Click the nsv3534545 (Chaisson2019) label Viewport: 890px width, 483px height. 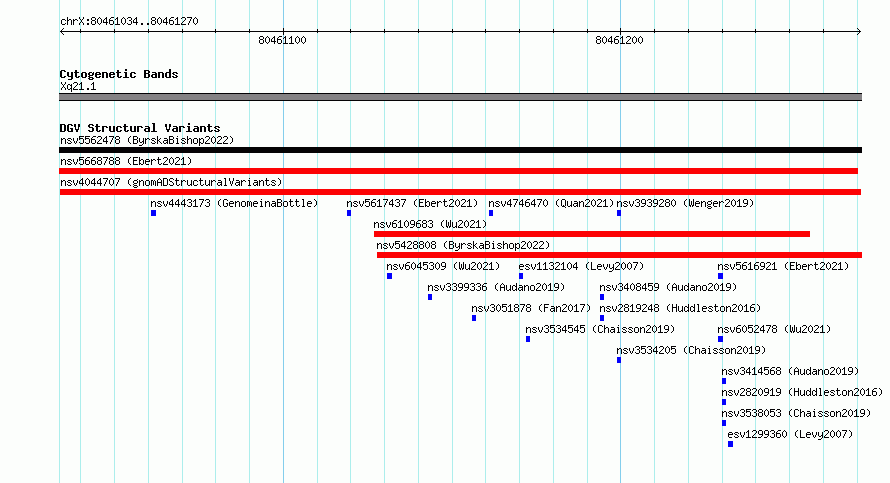click(600, 329)
